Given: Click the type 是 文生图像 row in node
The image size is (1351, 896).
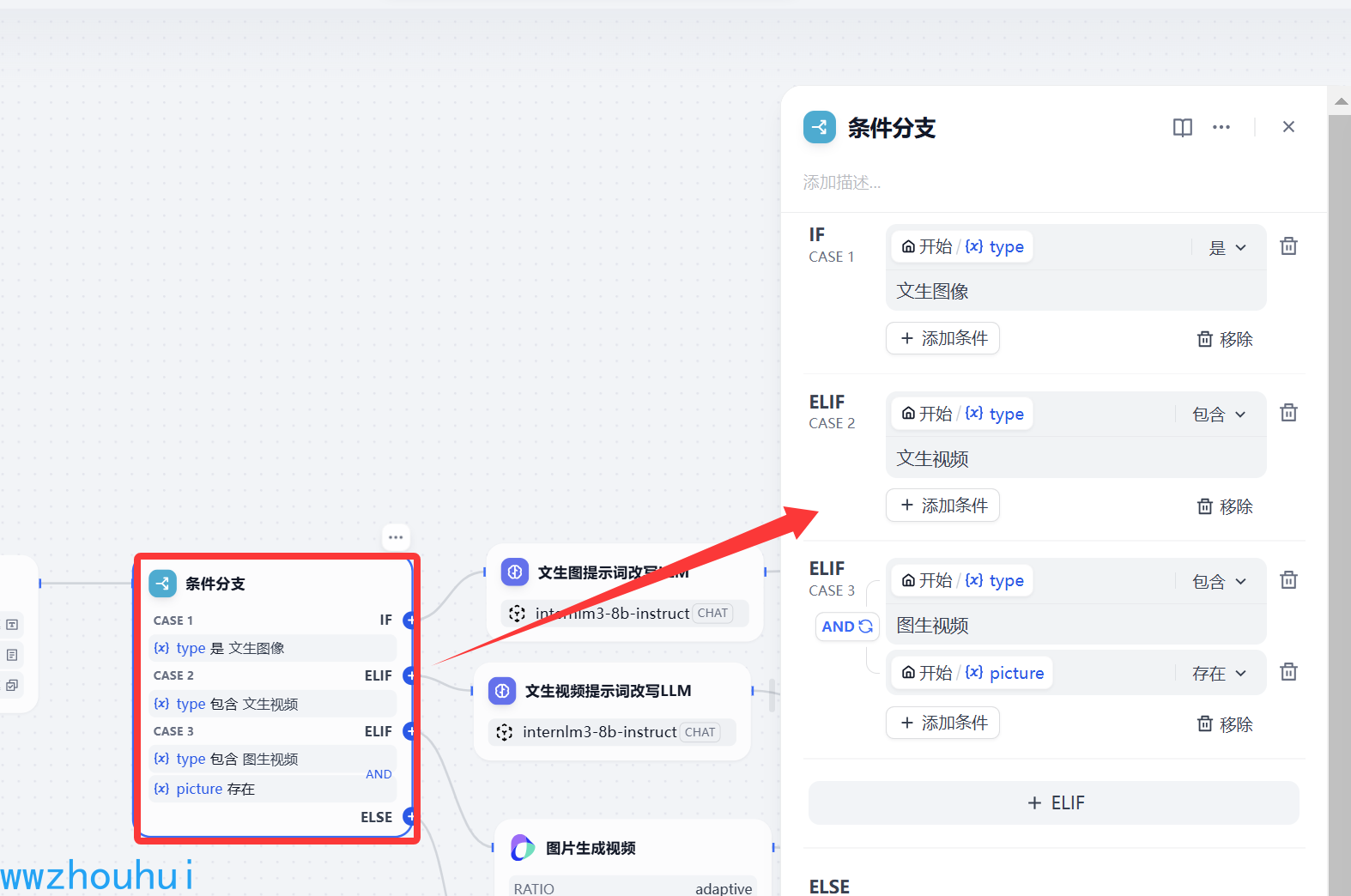Looking at the screenshot, I should [273, 648].
